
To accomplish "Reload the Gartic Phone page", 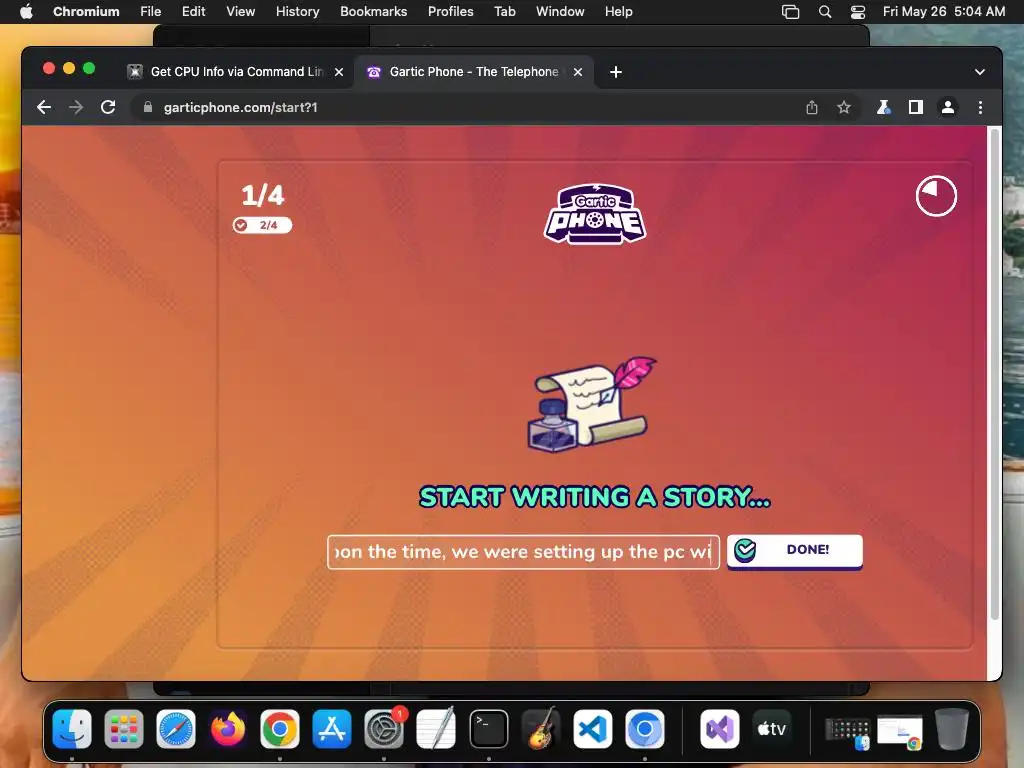I will pos(108,107).
